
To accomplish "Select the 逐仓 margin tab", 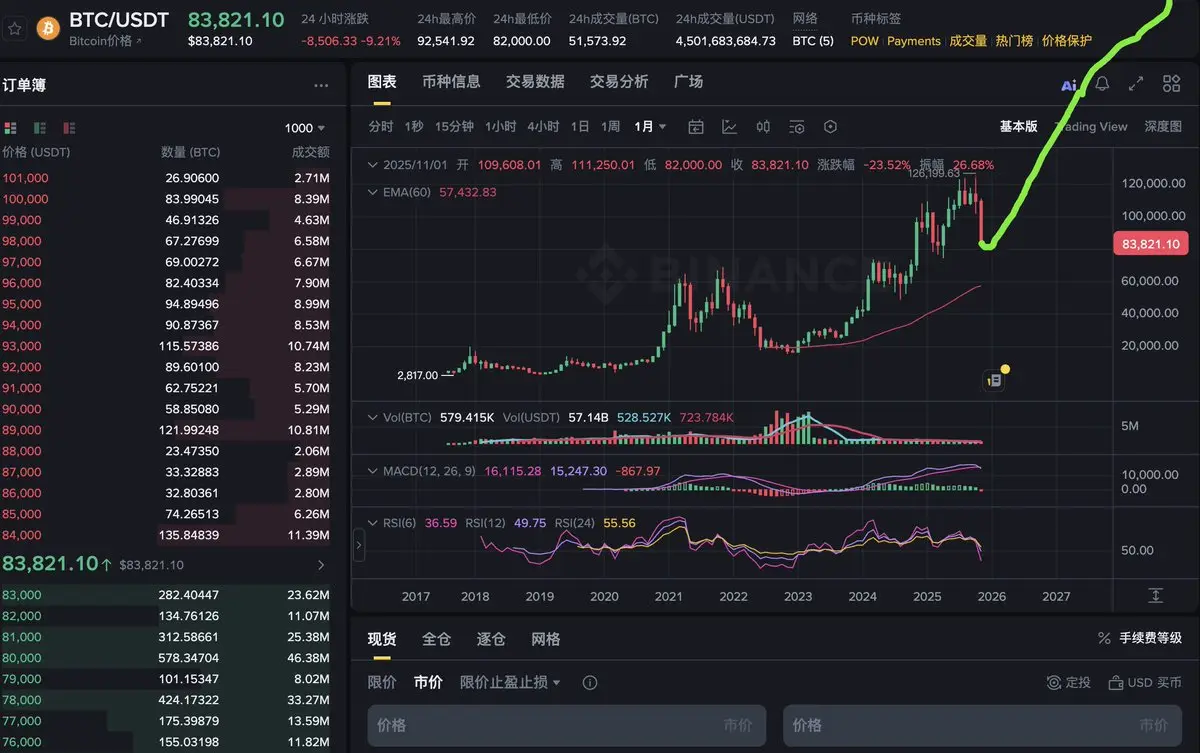I will click(x=491, y=639).
